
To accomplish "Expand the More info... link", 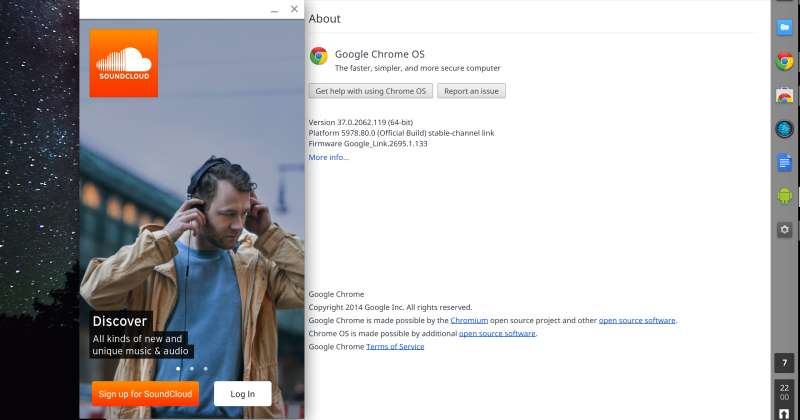I will point(328,157).
